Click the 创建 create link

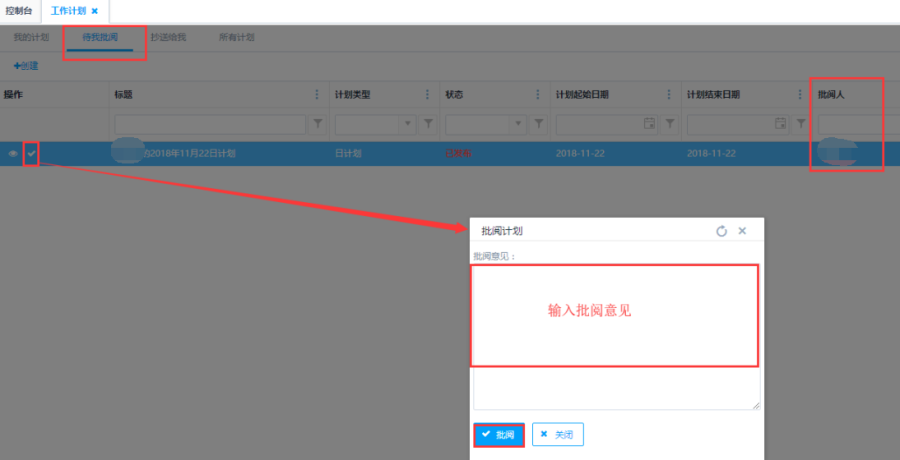point(26,66)
